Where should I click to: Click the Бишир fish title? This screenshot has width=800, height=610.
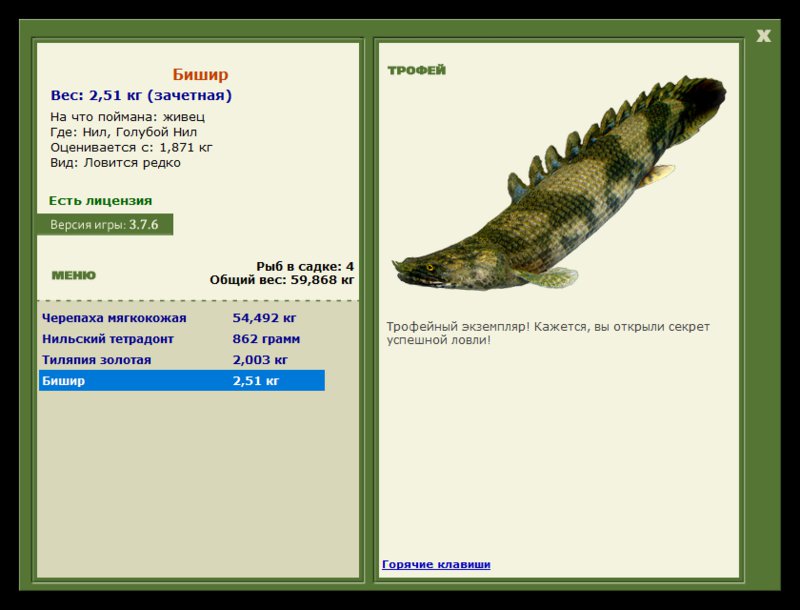coord(200,74)
